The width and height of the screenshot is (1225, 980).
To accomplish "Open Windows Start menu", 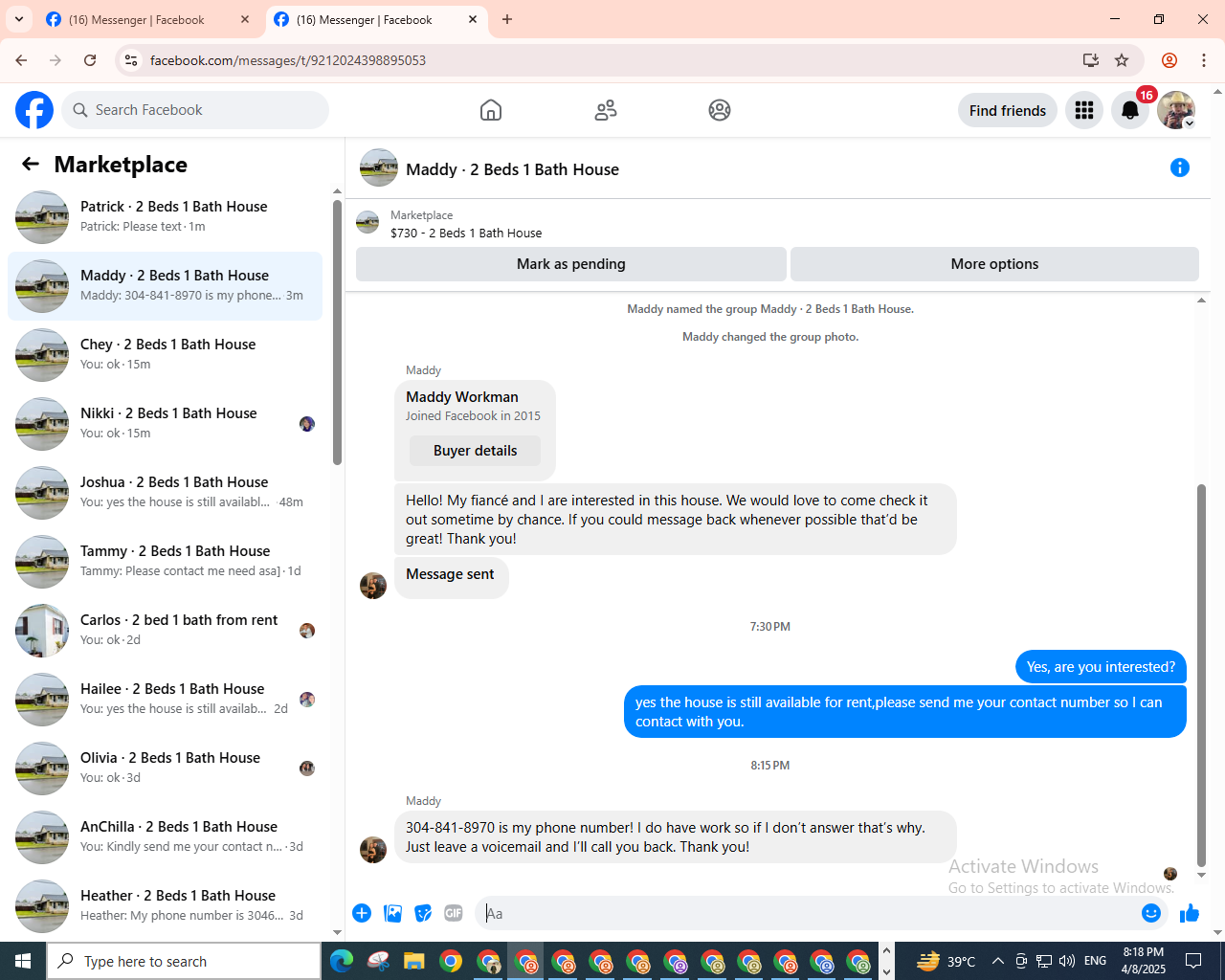I will (23, 961).
